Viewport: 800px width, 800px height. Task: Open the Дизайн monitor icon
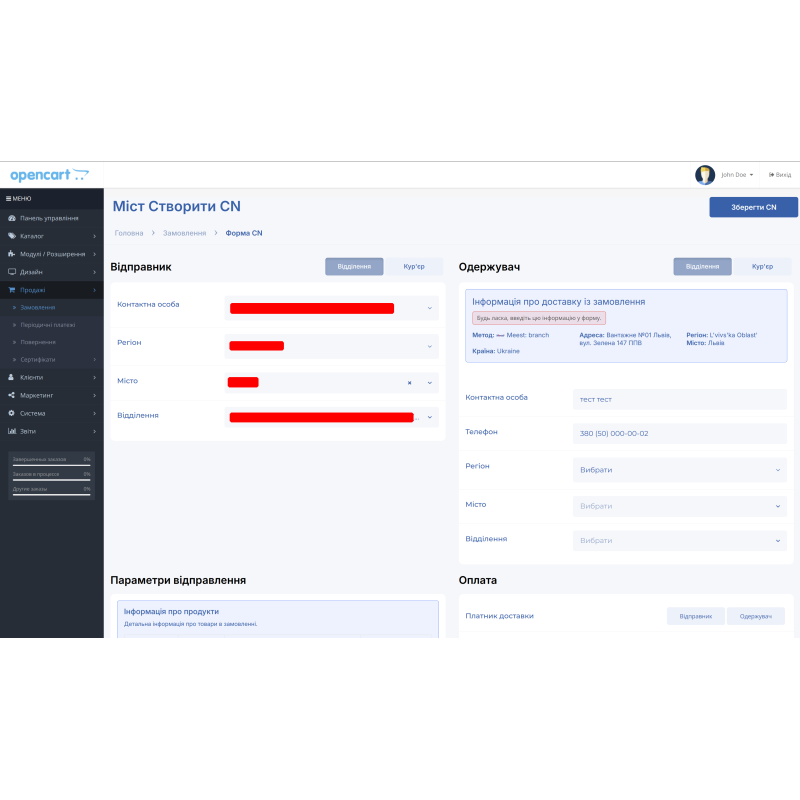click(11, 271)
